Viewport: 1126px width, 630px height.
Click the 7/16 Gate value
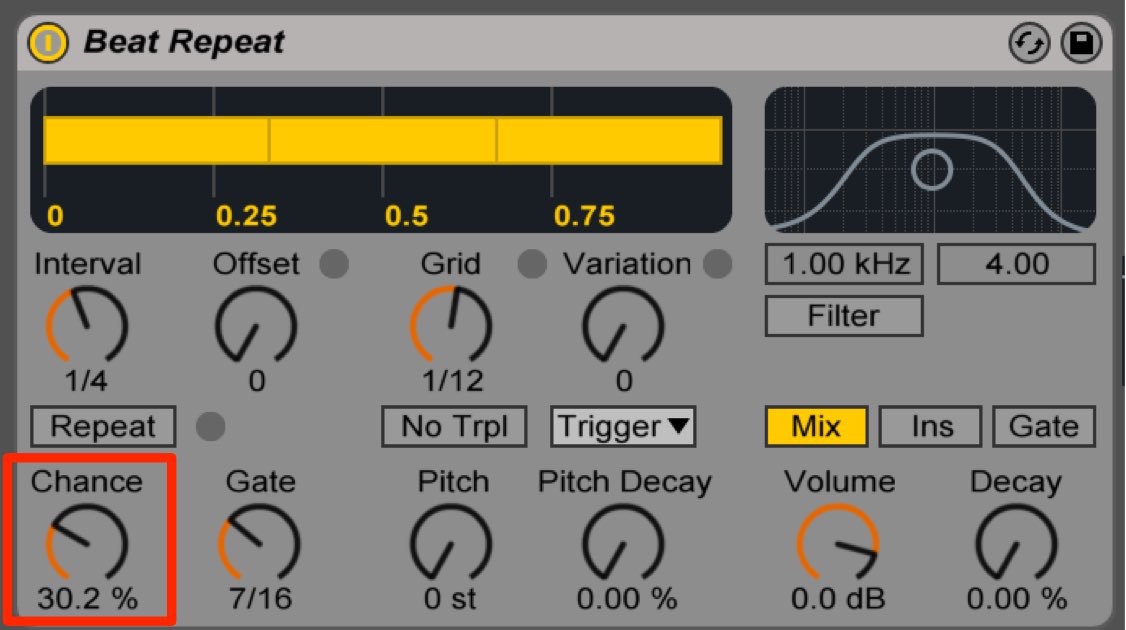[x=260, y=598]
